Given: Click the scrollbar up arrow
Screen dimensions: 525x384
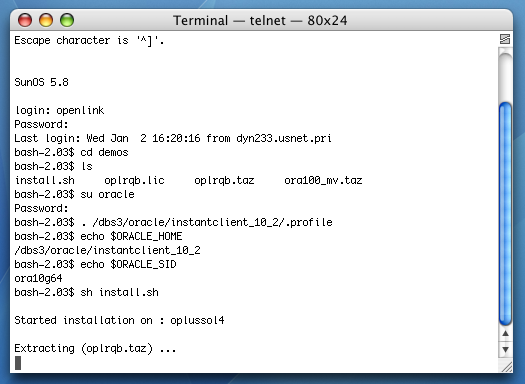Looking at the screenshot, I should 505,333.
